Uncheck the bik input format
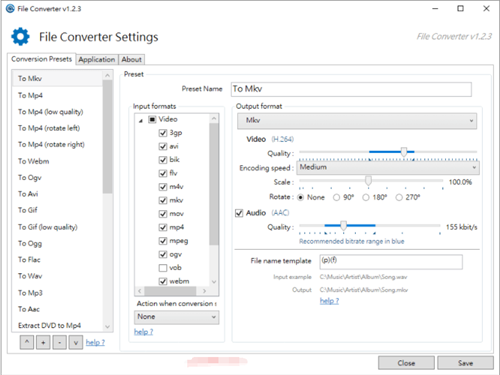Screen dimensions: 500x375 pos(163,160)
